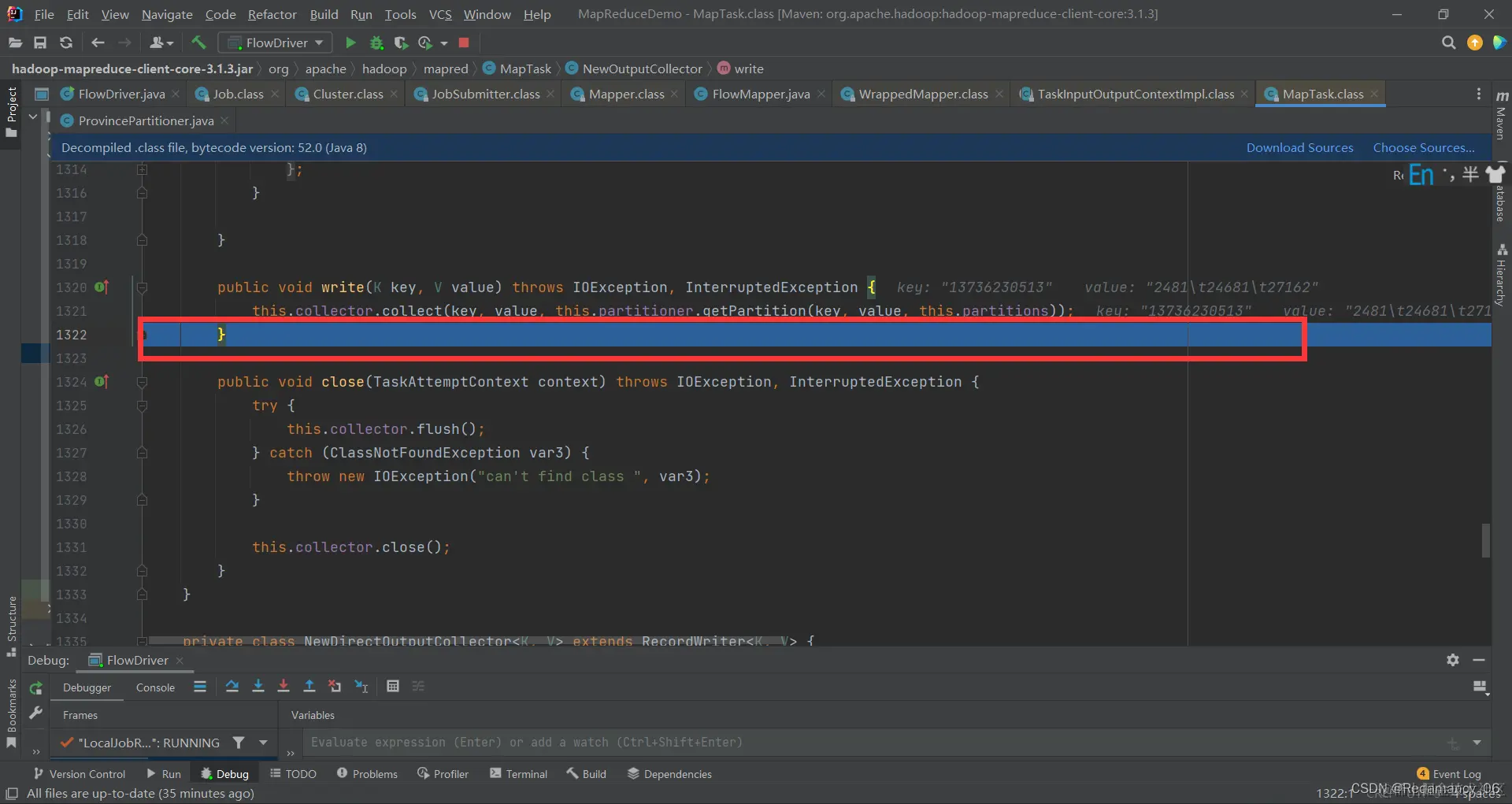The width and height of the screenshot is (1512, 804).
Task: Expand the profiler run options arrow
Action: tap(444, 43)
